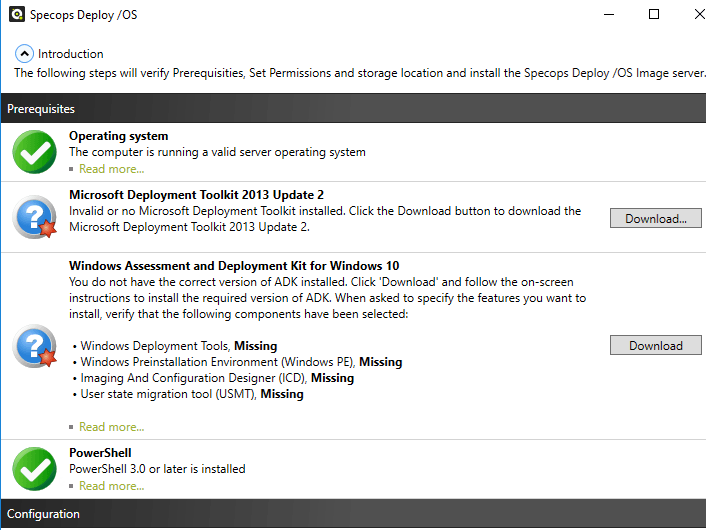This screenshot has width=706, height=530.
Task: Click the question mark icon for Windows ADK
Action: click(35, 346)
